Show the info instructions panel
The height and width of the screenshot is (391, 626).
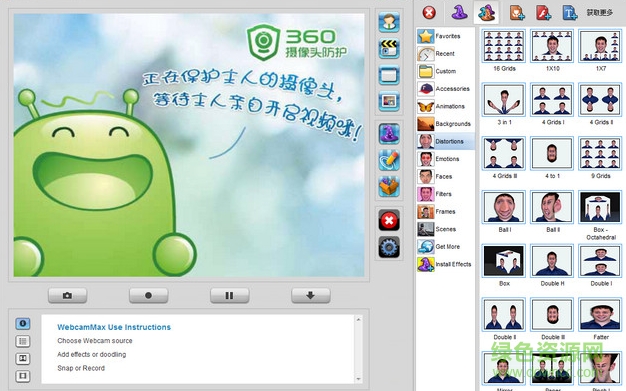(23, 323)
